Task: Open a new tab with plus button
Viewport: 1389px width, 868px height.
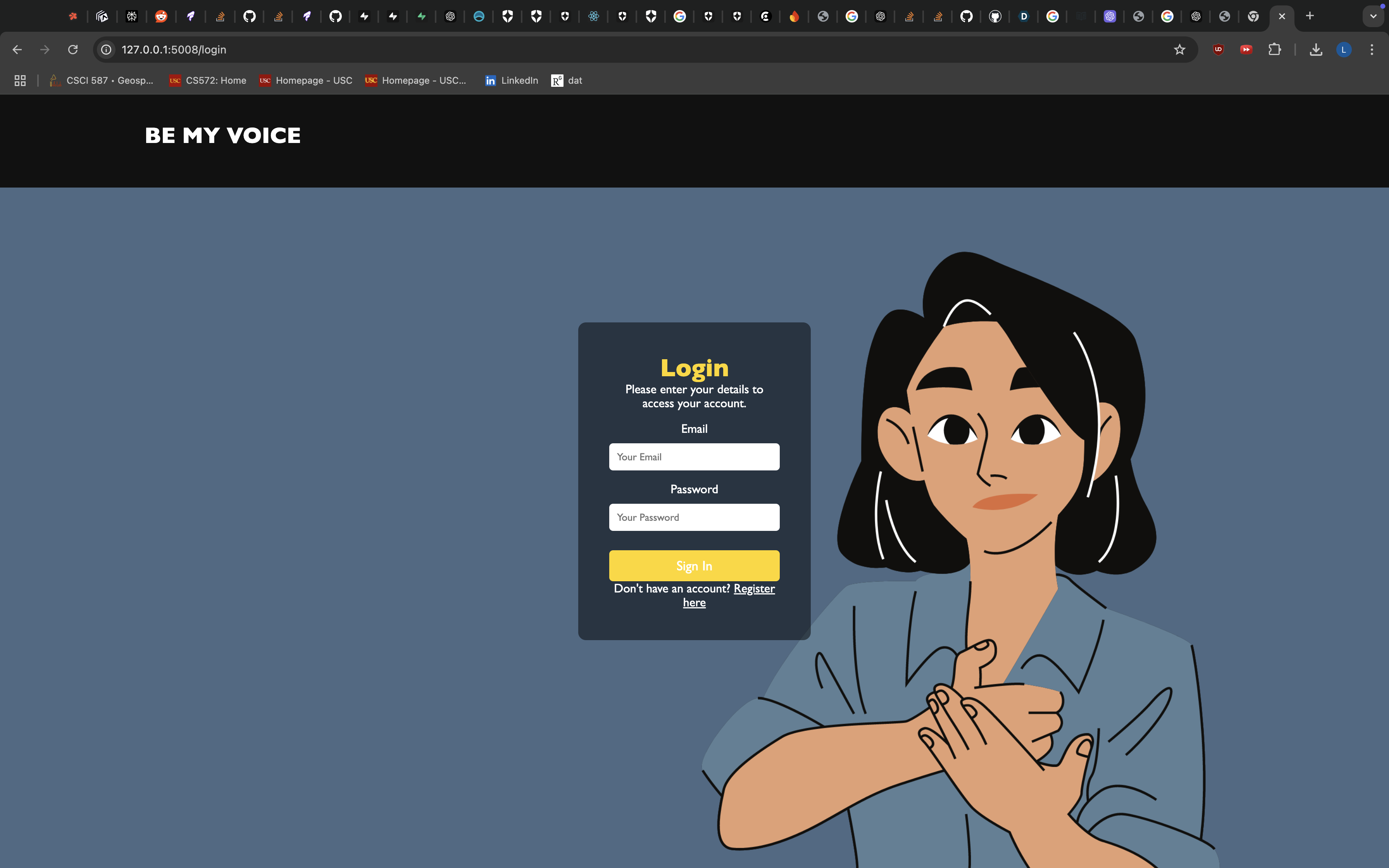Action: [1310, 16]
